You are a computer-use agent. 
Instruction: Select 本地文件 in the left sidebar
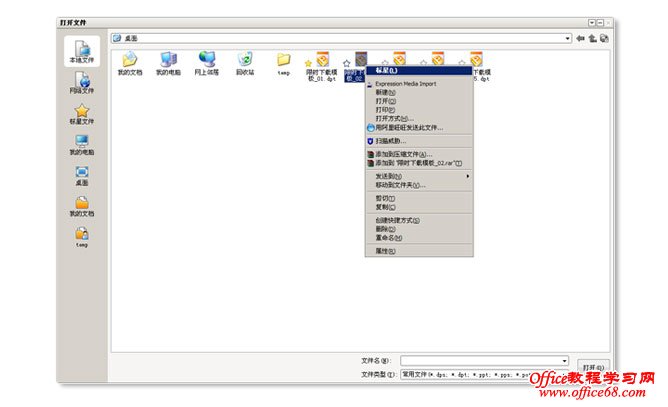(x=82, y=51)
